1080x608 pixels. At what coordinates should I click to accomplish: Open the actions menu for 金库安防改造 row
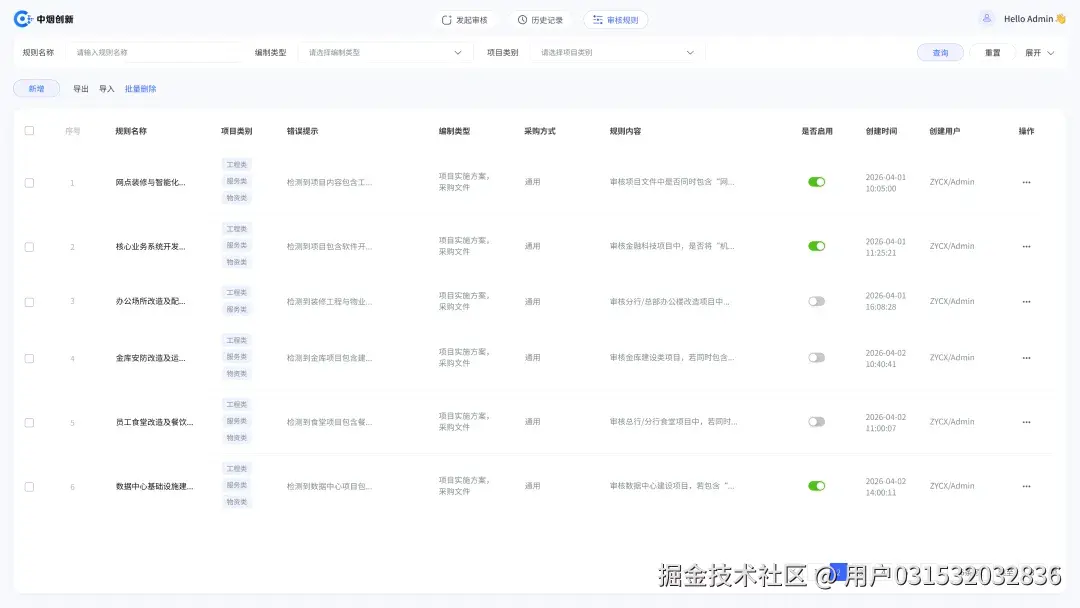[1026, 357]
